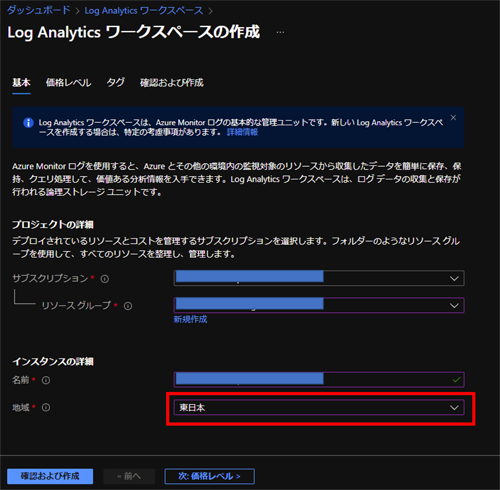Click the 次: 価格レベル button
The height and width of the screenshot is (490, 500).
(209, 476)
